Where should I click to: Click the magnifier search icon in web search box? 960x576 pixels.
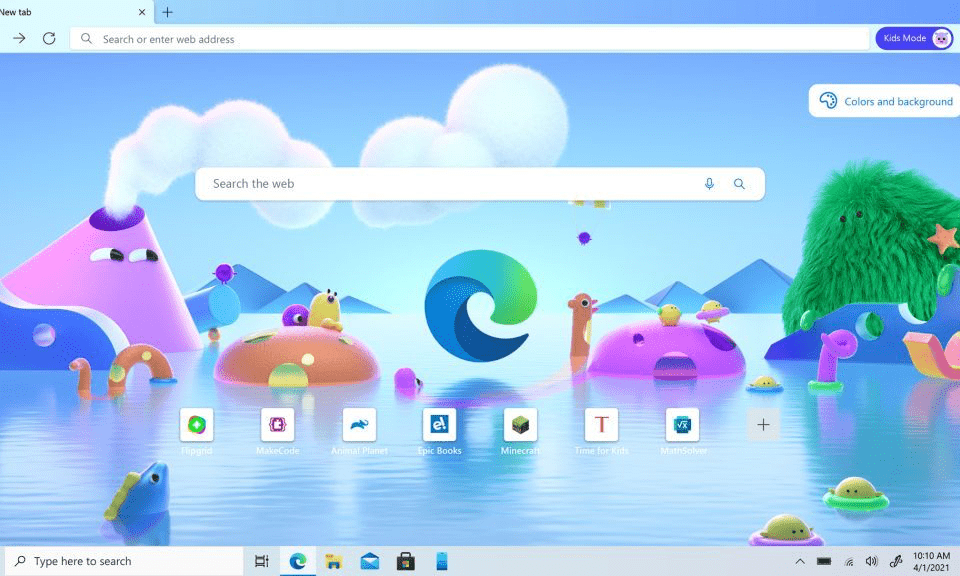740,184
